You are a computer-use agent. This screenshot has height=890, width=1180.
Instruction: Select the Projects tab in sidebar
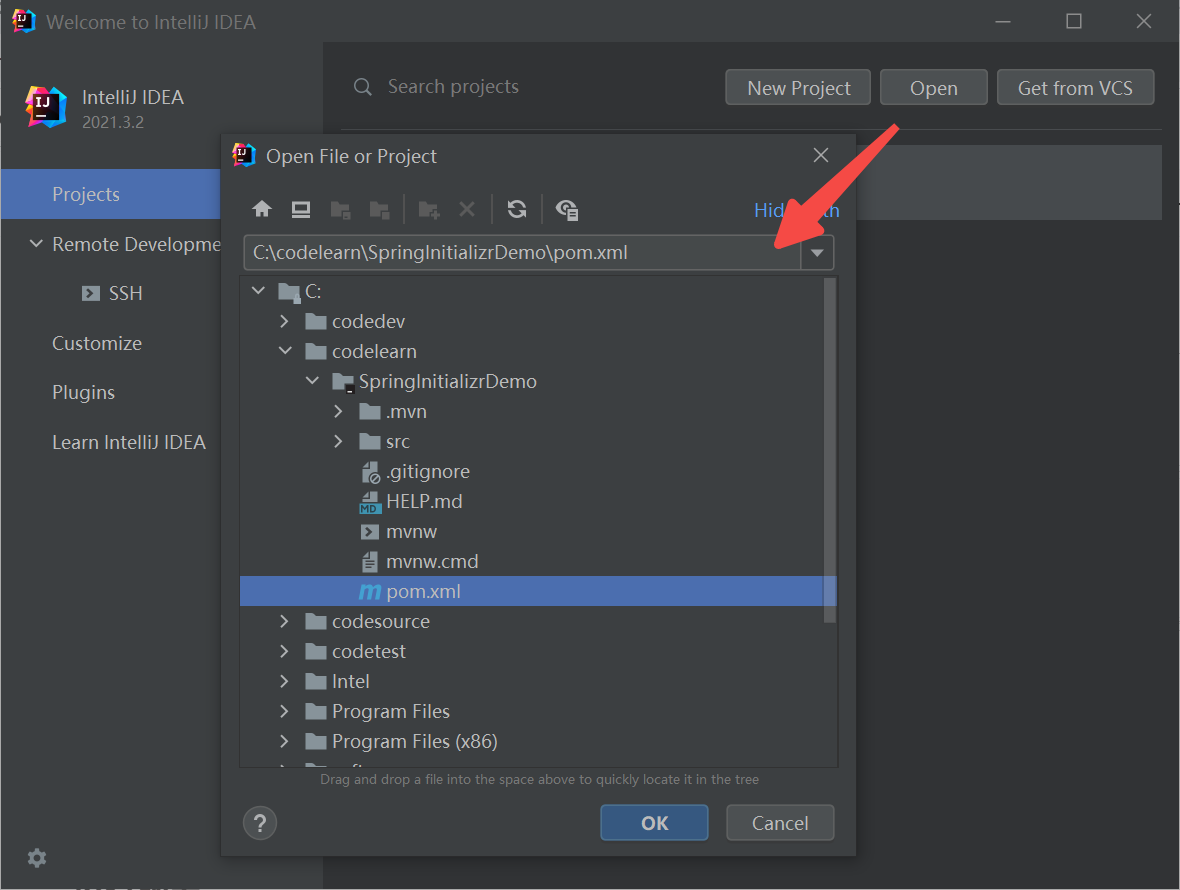tap(111, 194)
